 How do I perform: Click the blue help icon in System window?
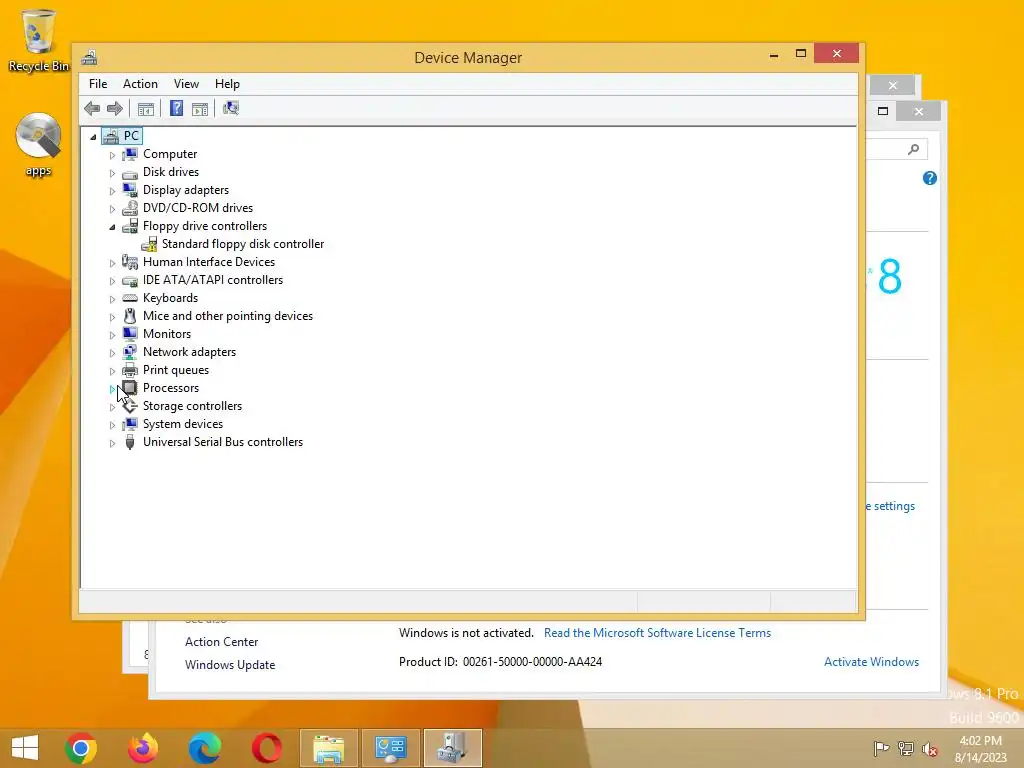click(930, 178)
